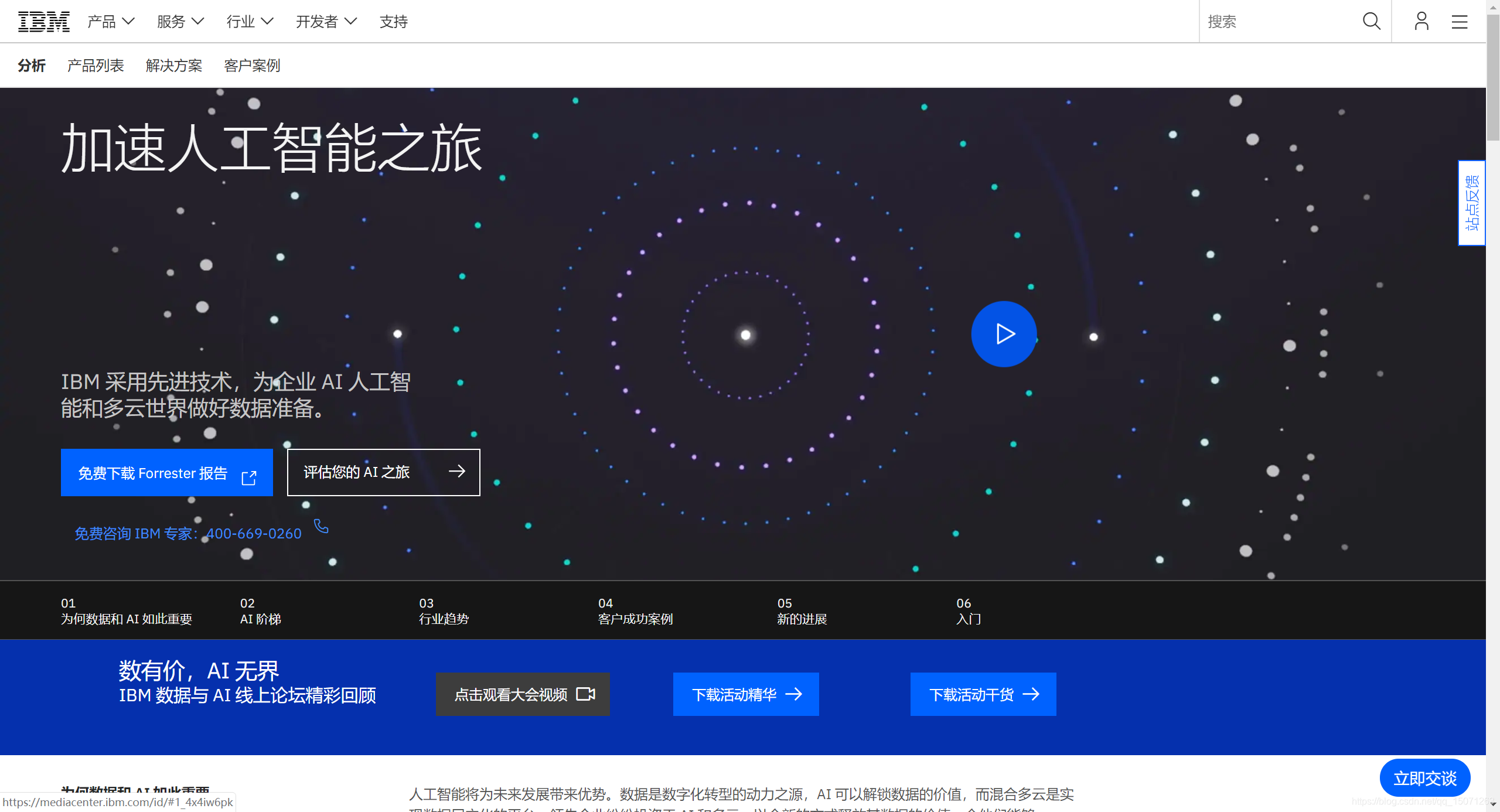1500x812 pixels.
Task: Click 下载活动干货 button
Action: 983,694
